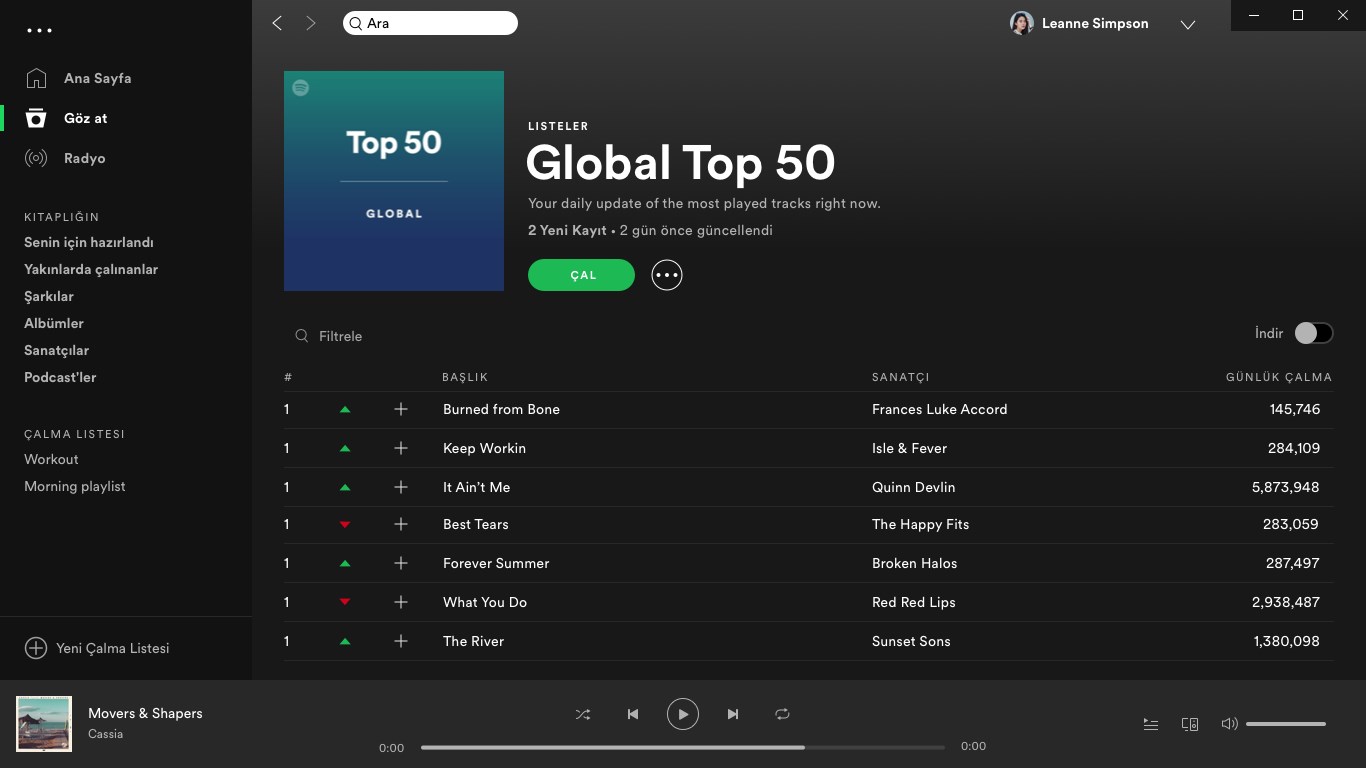Add Best Tears with plus icon
The image size is (1366, 768).
pos(401,524)
